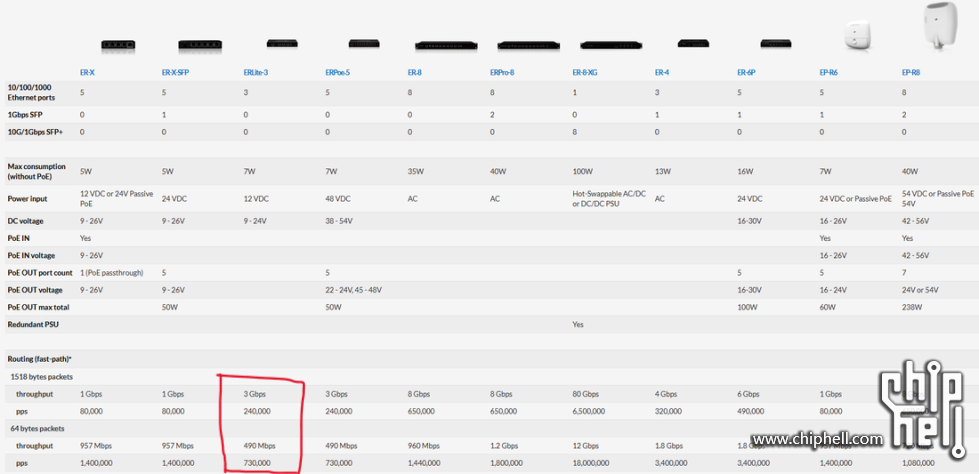Click the '16W' max consumption cell

point(744,171)
